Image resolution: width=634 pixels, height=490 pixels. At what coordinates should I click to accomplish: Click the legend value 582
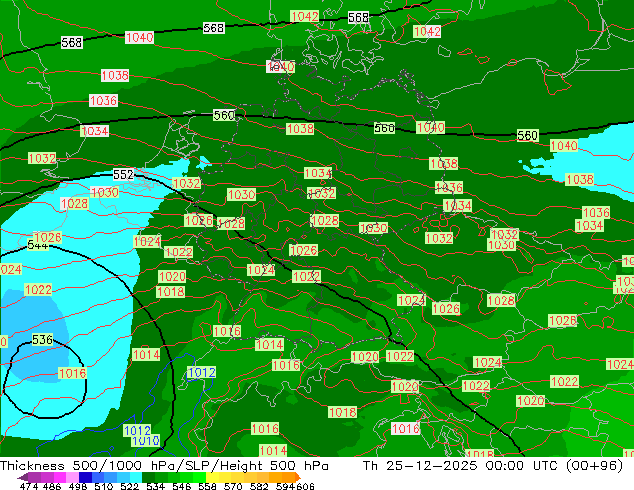click(x=259, y=486)
